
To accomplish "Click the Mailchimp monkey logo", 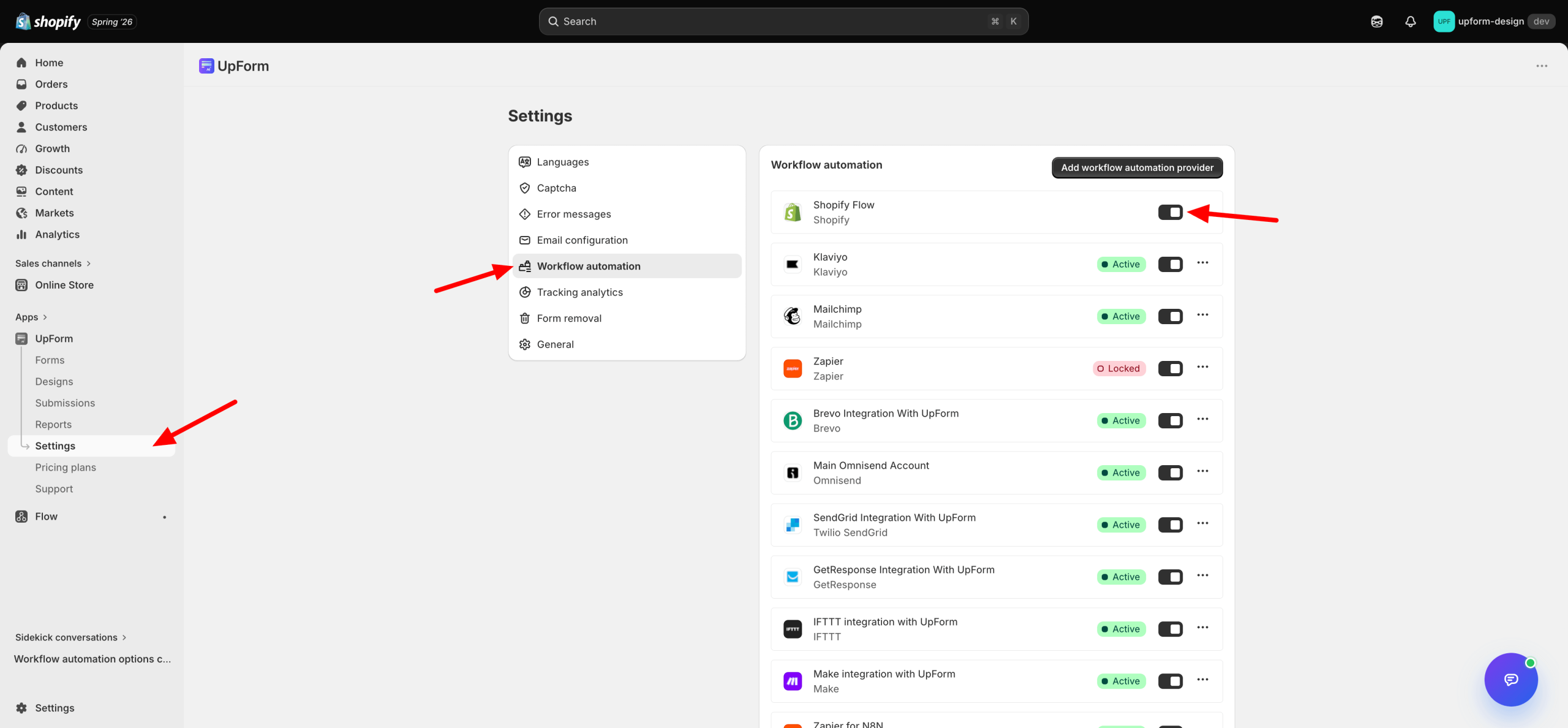I will pos(793,317).
